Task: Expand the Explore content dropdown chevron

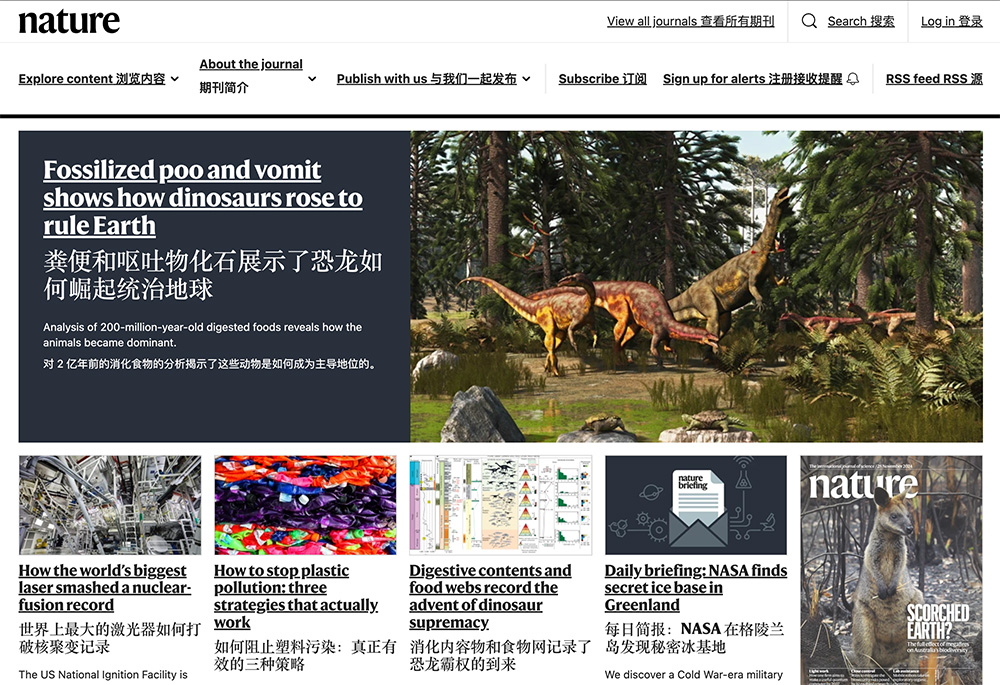Action: click(x=175, y=79)
